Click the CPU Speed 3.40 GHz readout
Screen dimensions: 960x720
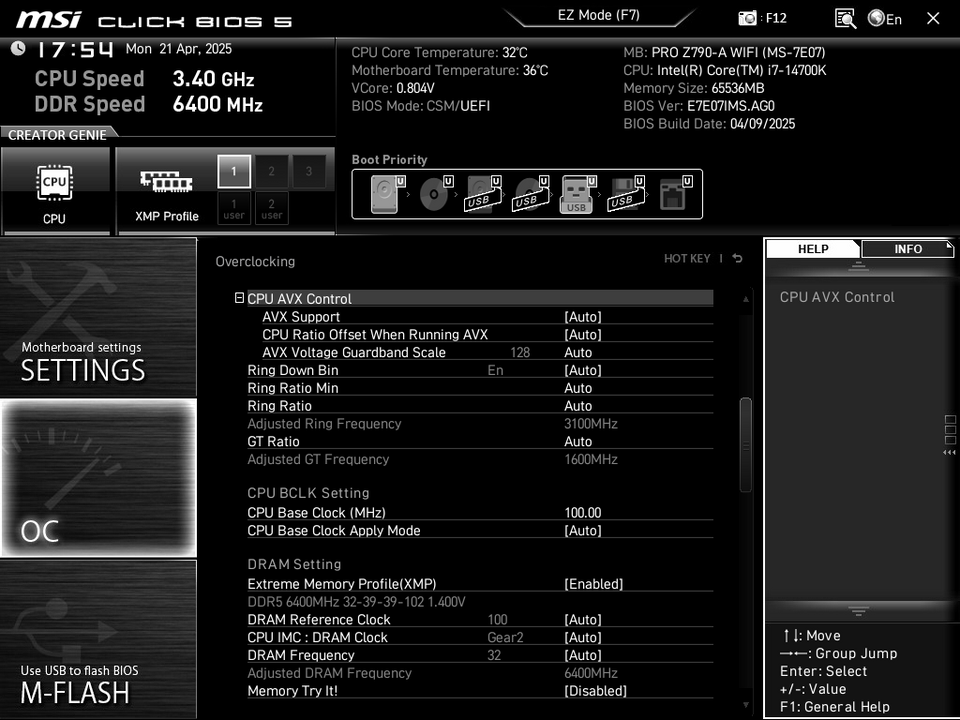point(144,79)
